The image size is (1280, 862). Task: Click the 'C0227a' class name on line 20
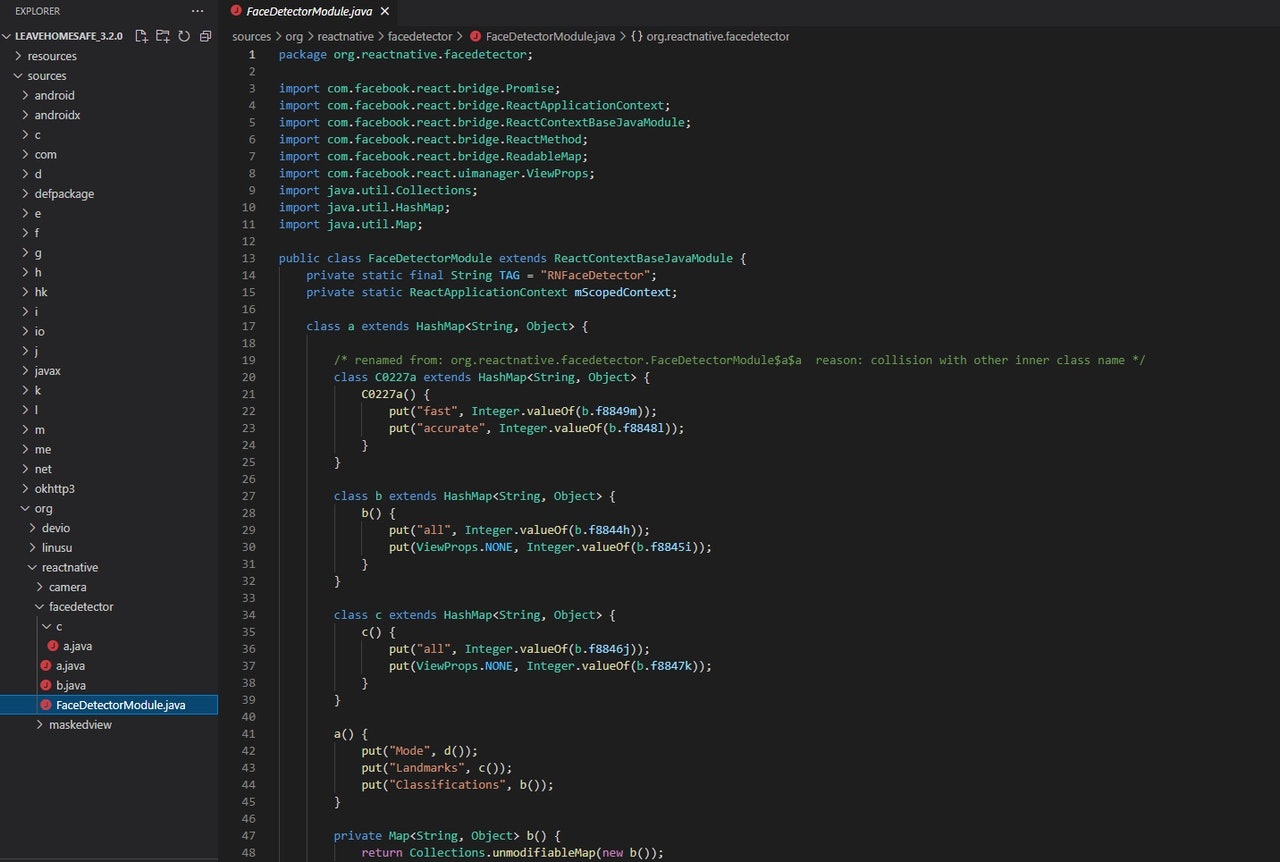pyautogui.click(x=395, y=377)
